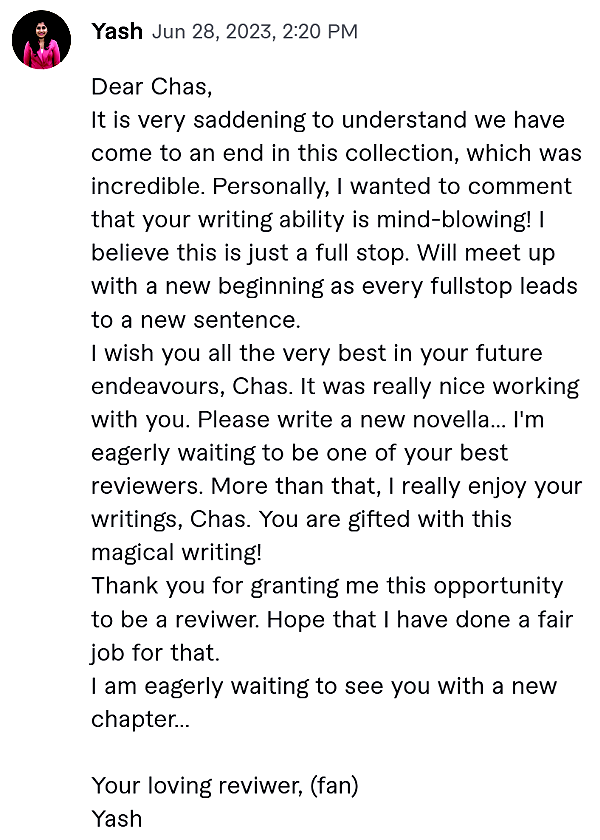The image size is (600, 840).
Task: Click the closing "Yash" signature at the bottom
Action: pos(116,819)
